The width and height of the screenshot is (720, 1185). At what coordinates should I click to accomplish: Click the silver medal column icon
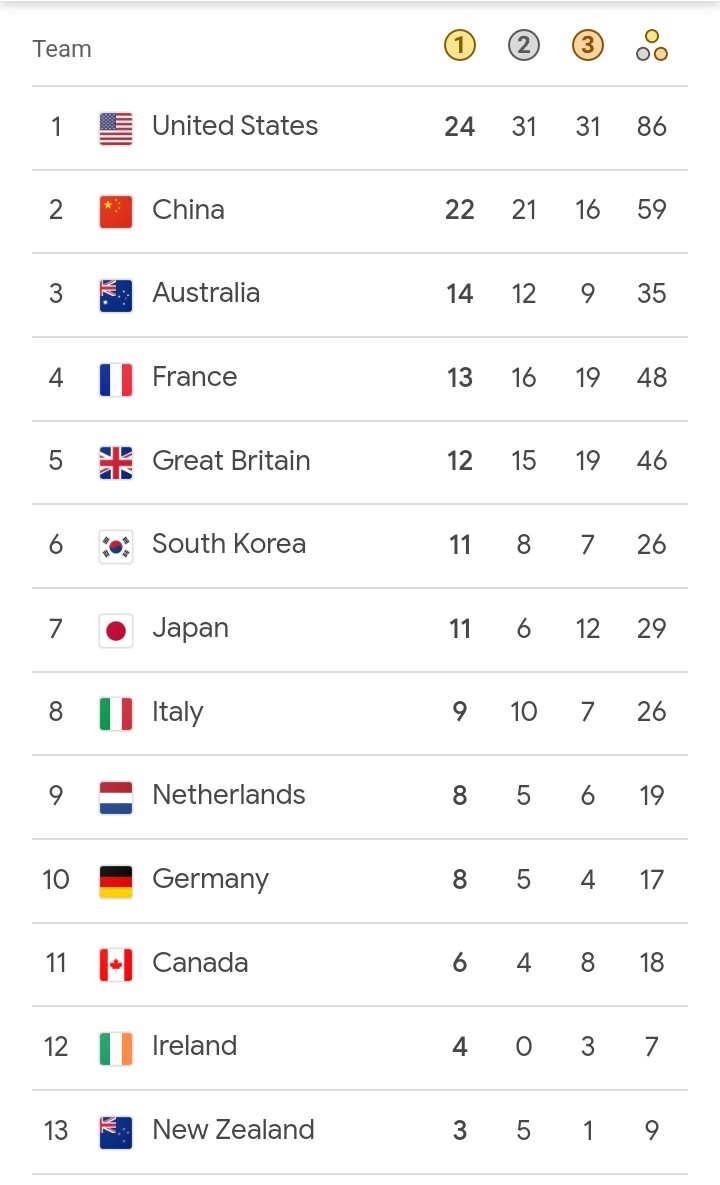tap(523, 45)
